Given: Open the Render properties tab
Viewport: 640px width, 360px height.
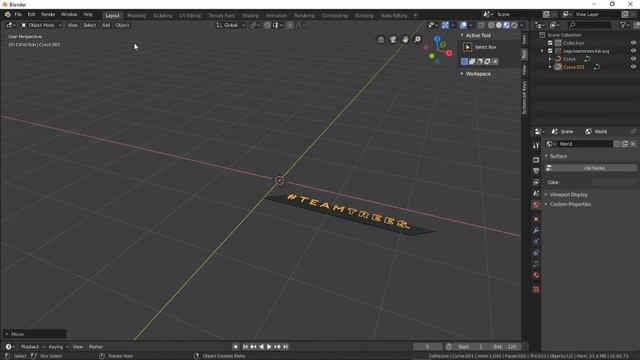Looking at the screenshot, I should [x=536, y=160].
